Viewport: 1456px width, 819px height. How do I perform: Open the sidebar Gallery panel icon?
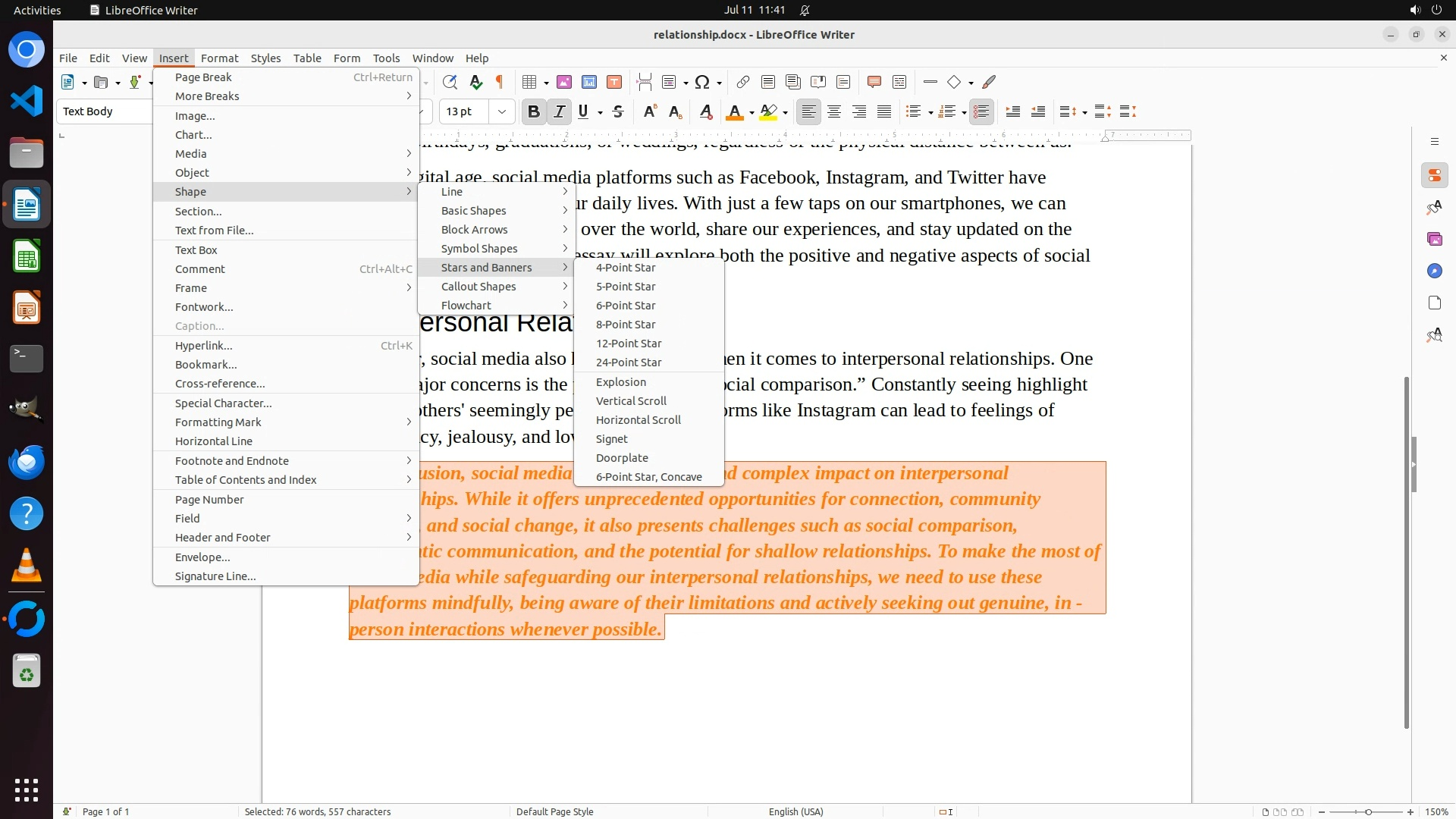coord(1434,239)
